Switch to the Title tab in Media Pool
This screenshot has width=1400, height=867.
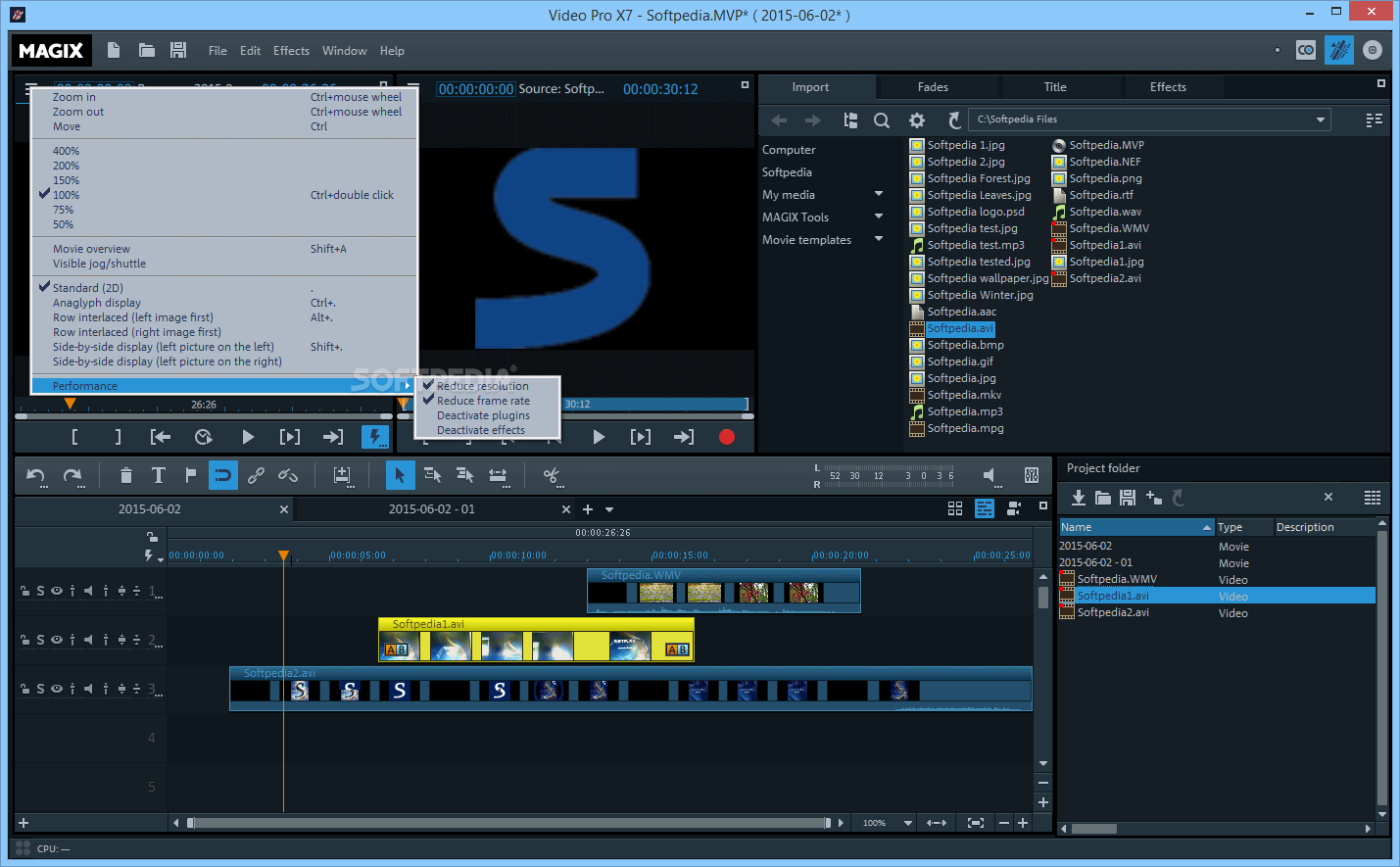point(1054,87)
